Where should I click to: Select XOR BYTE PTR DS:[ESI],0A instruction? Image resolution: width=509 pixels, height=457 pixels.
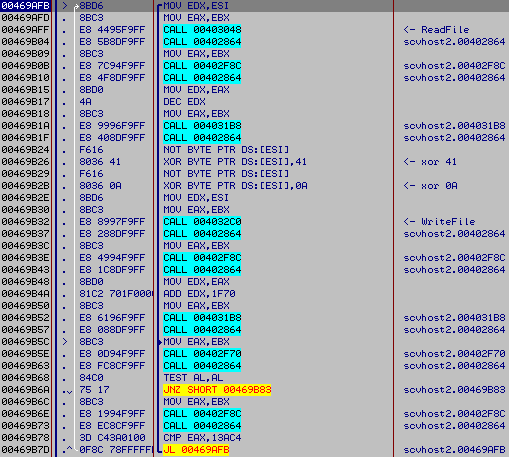point(235,186)
